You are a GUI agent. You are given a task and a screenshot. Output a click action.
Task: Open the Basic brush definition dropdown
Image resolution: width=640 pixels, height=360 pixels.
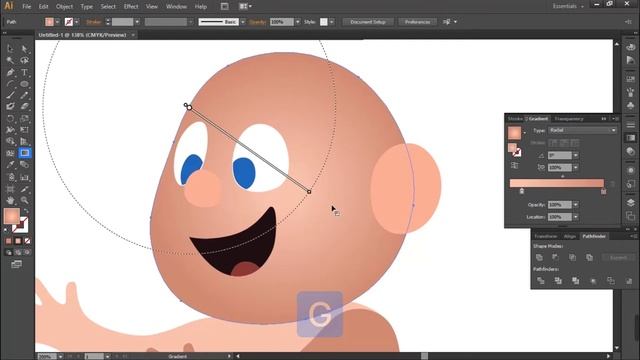pyautogui.click(x=243, y=22)
